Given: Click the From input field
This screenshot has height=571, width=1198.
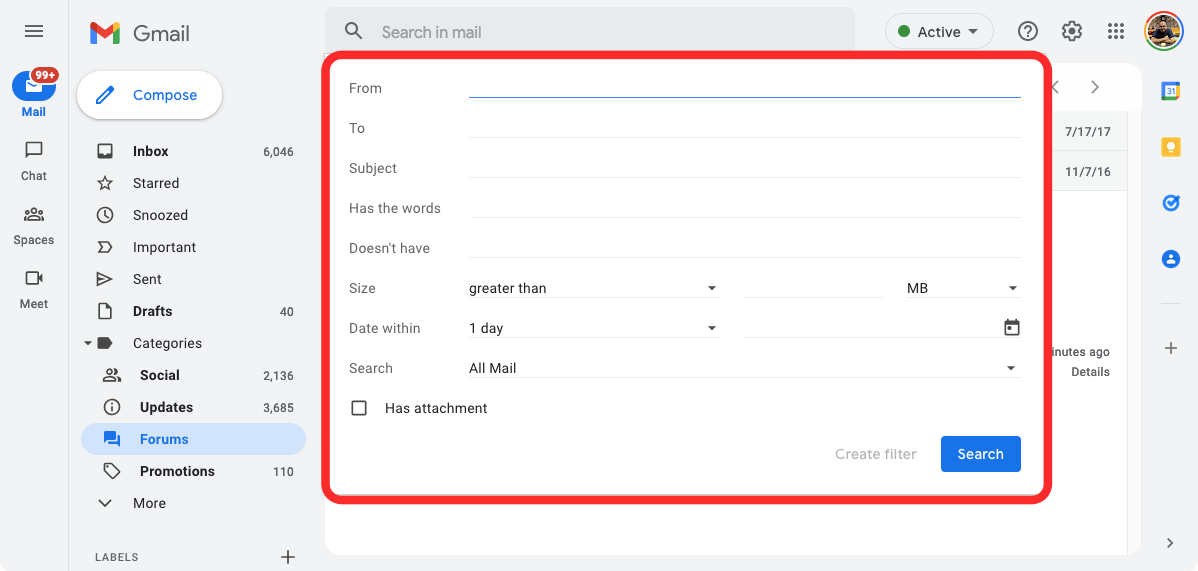Looking at the screenshot, I should tap(744, 87).
